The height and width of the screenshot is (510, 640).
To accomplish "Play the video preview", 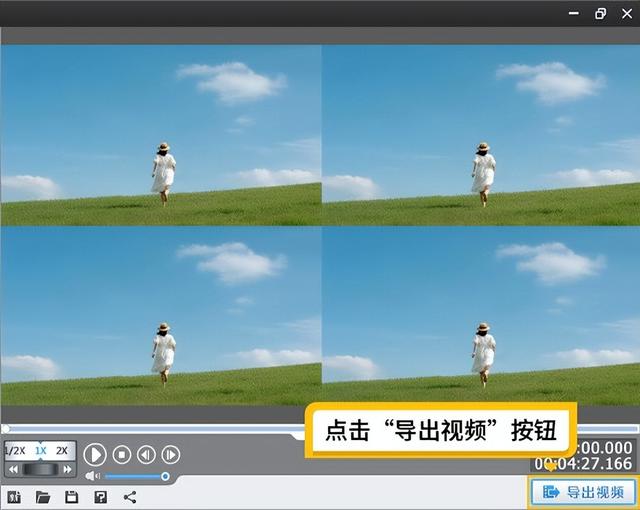I will [x=95, y=455].
